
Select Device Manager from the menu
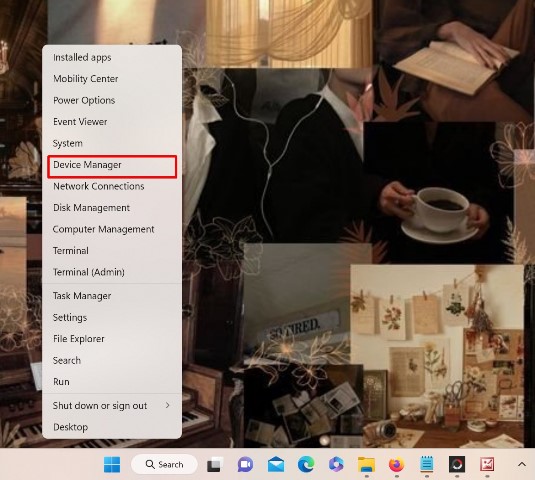coord(112,165)
